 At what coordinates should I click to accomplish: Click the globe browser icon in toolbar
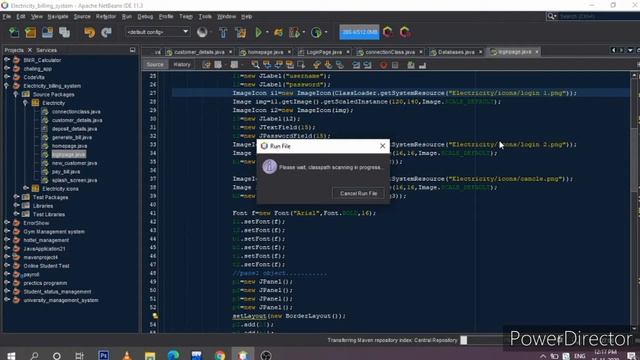202,32
